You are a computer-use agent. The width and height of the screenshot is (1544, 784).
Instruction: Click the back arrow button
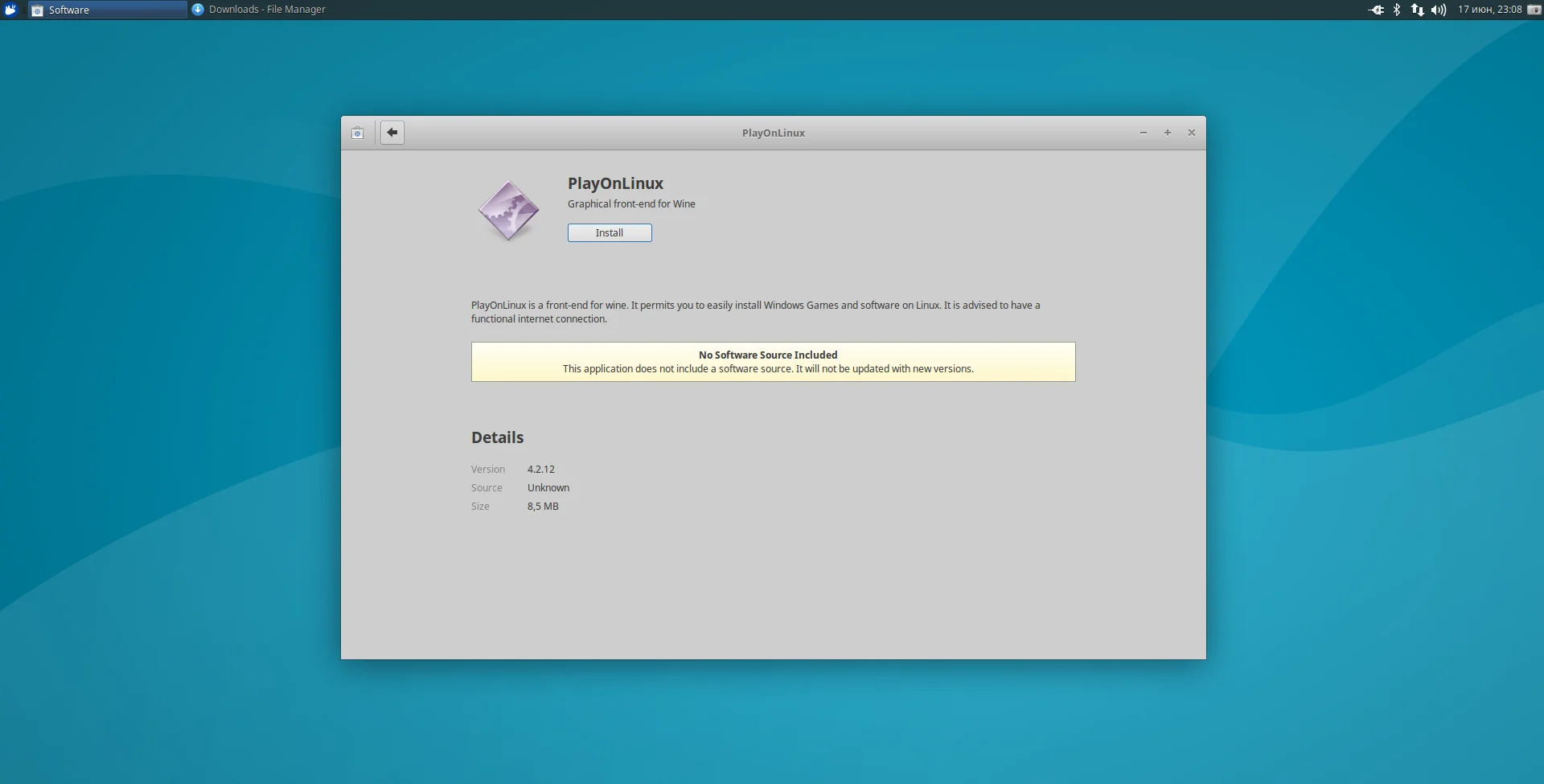(392, 133)
